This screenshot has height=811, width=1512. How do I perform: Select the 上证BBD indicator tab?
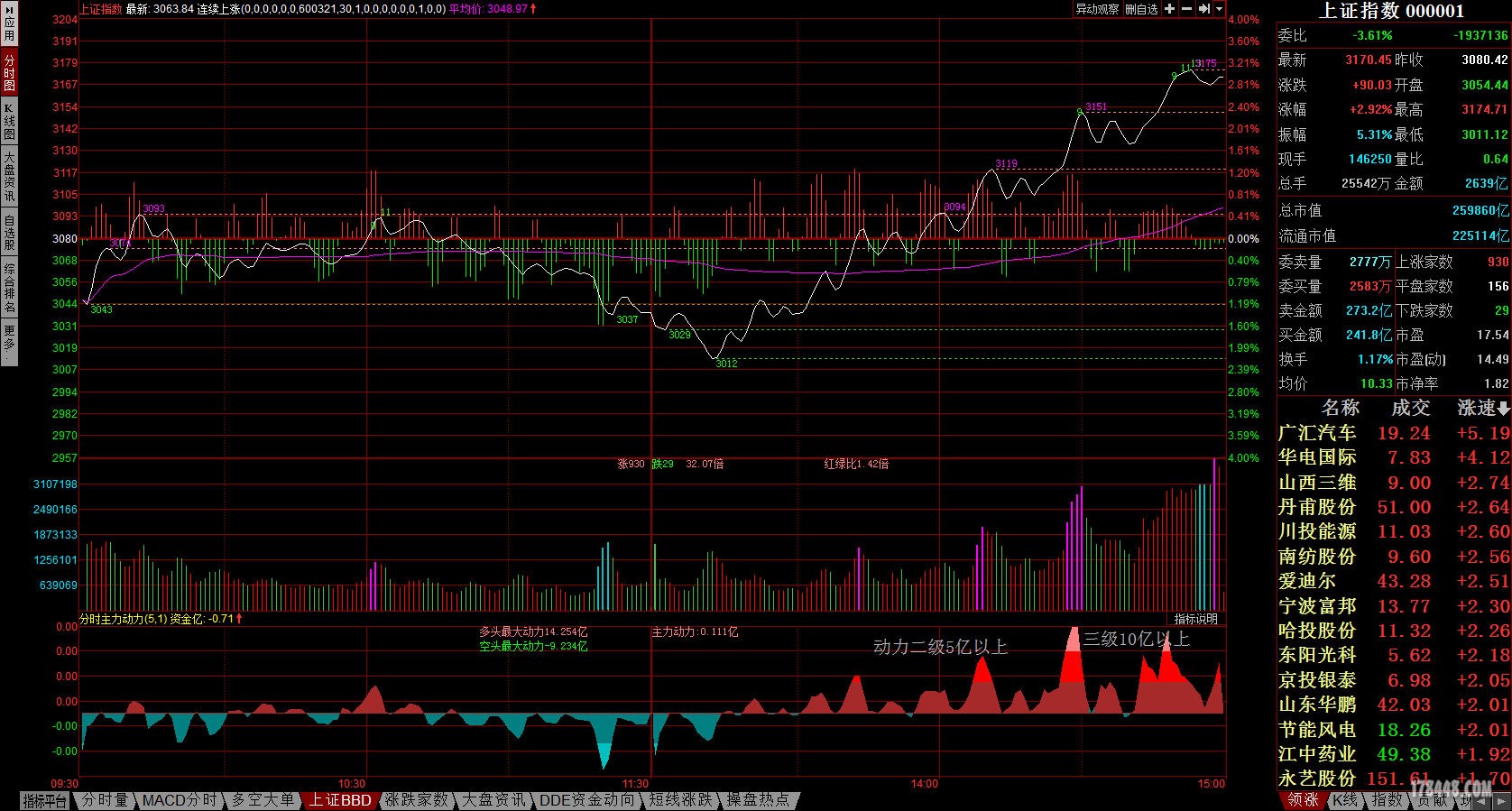(x=340, y=800)
